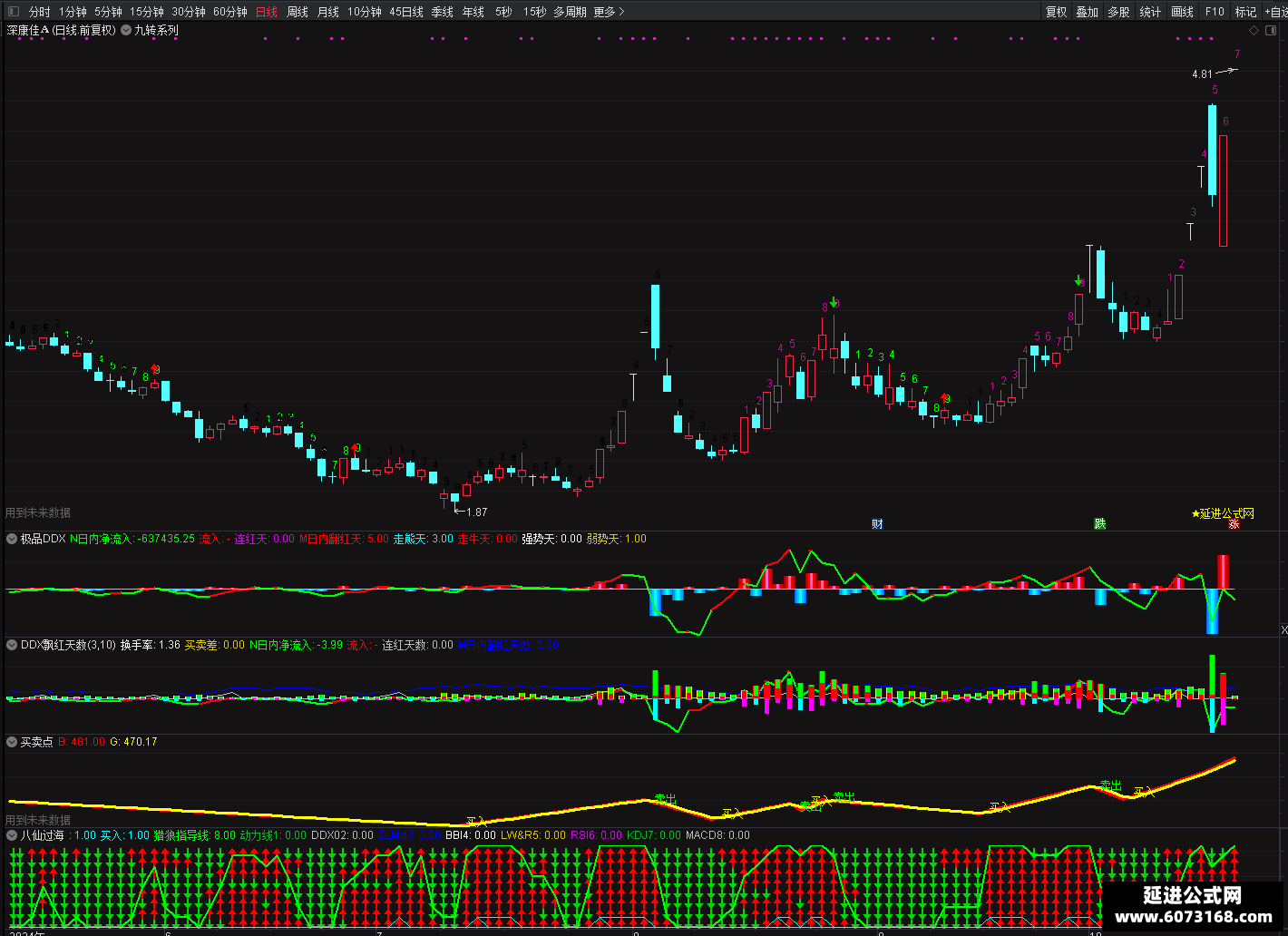Click the X close icon on DDX panel
Viewport: 1288px width, 936px height.
(x=1283, y=629)
